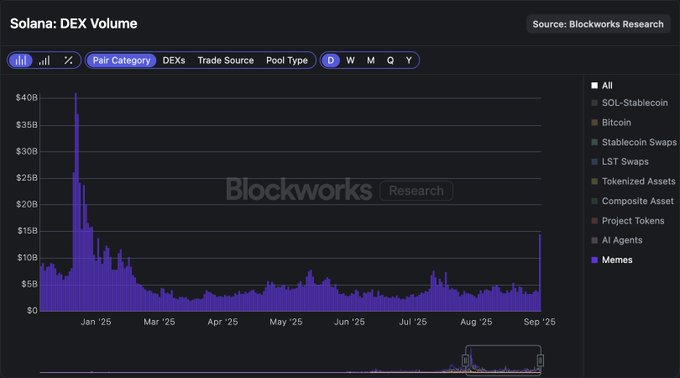Toggle Memes series in legend
Viewport: 680px width, 378px height.
[611, 260]
